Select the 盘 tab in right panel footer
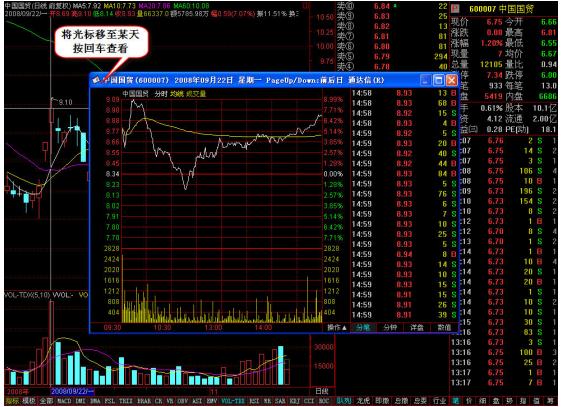This screenshot has width=561, height=407. 496,401
